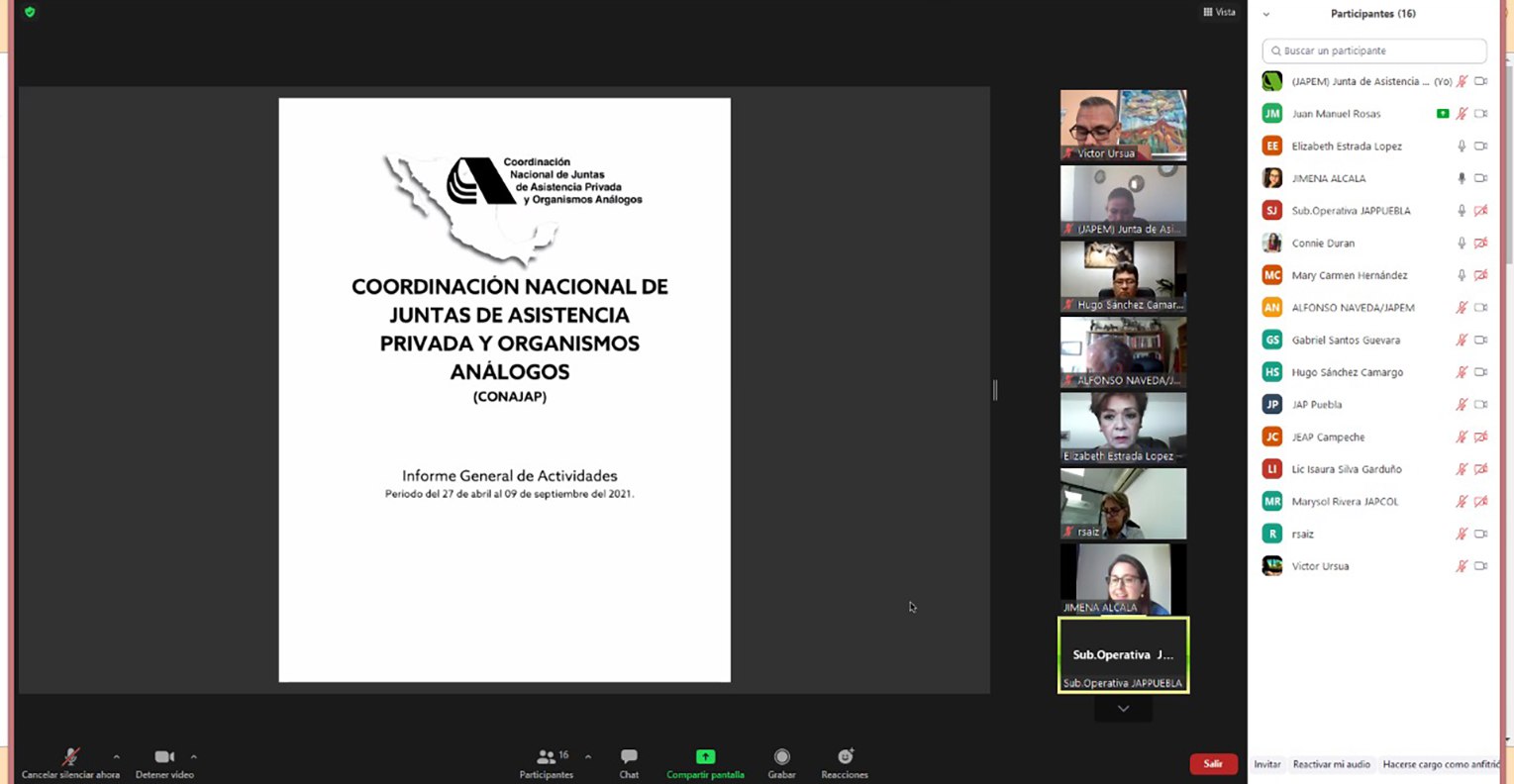Click divider handle between share and thumbnails

coord(995,390)
